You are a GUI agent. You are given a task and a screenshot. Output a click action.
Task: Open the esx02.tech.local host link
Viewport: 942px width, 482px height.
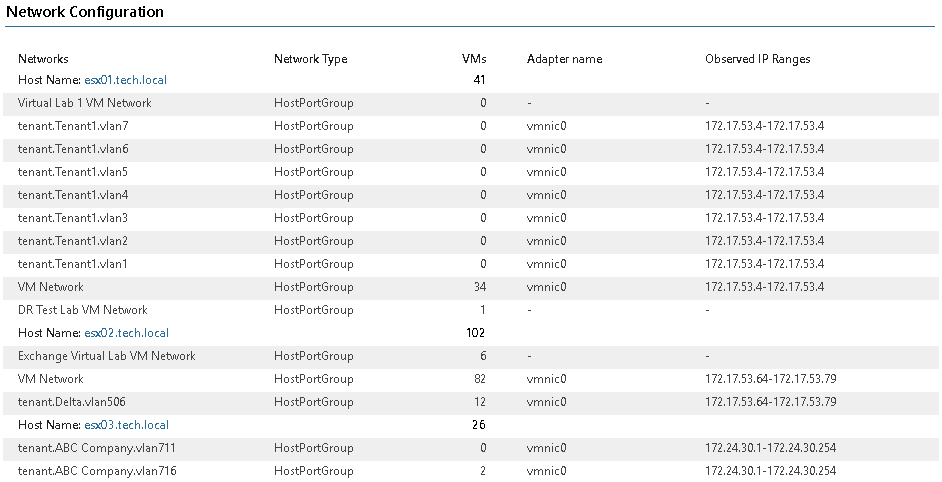point(126,333)
